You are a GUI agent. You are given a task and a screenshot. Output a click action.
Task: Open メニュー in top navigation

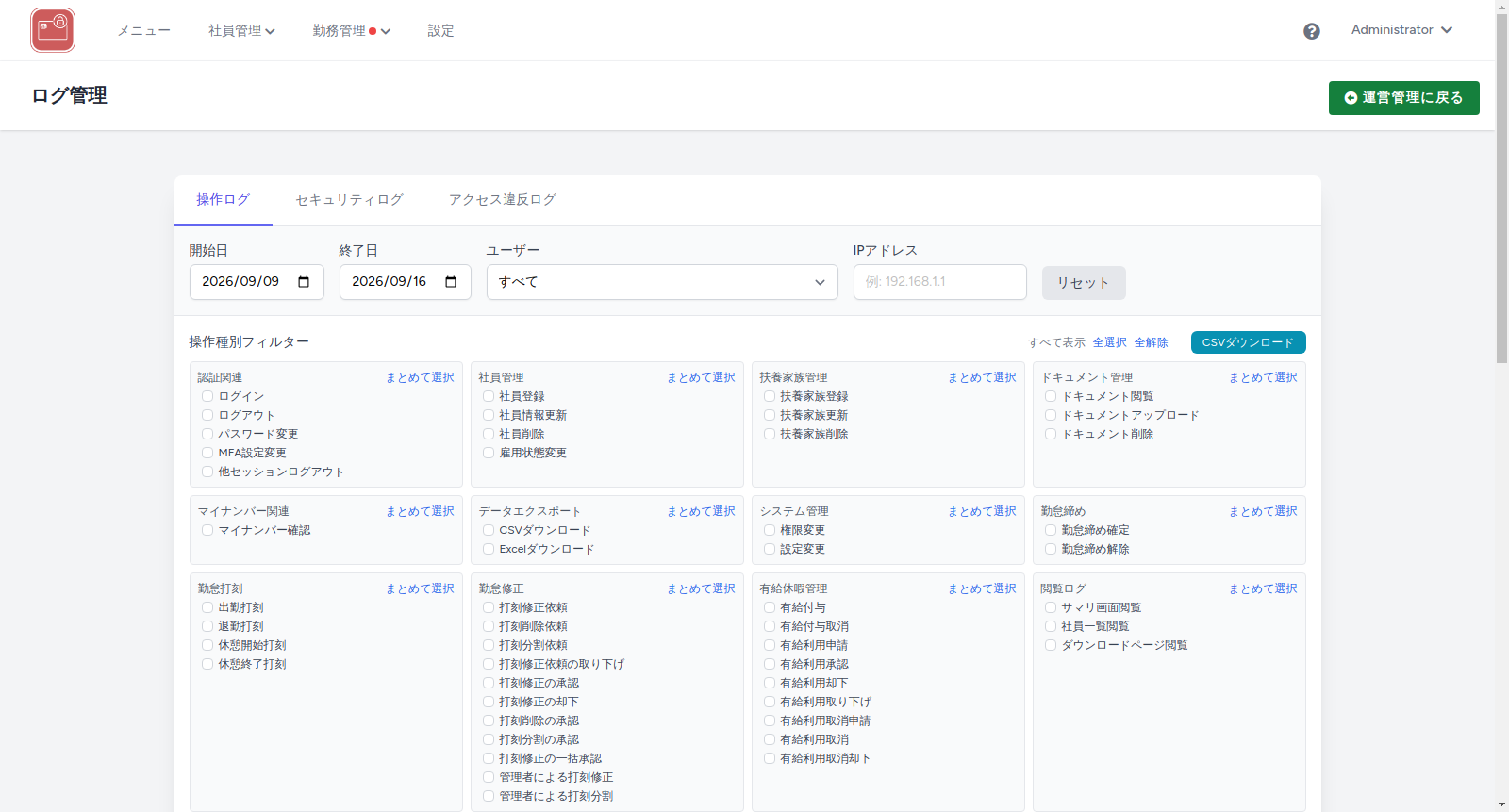[x=143, y=31]
